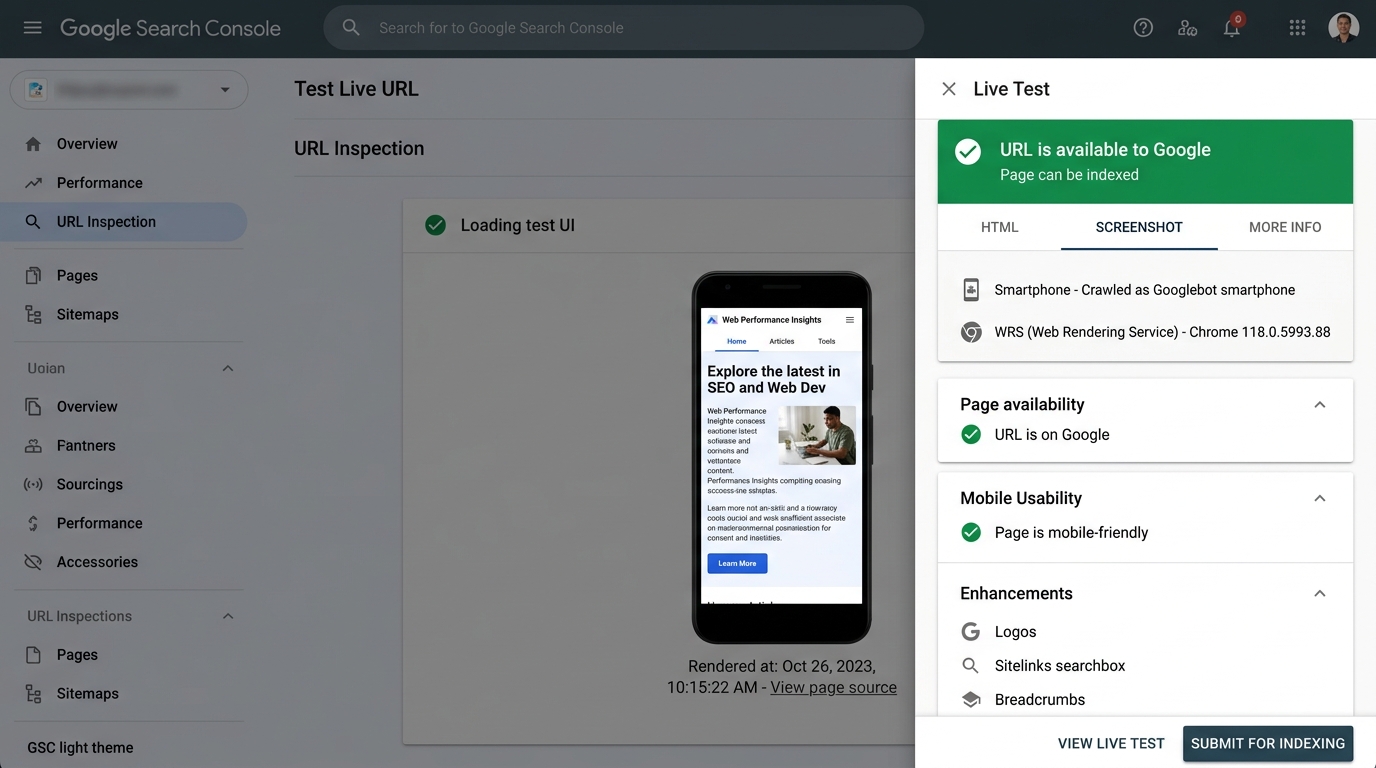Select URL Inspection sidebar item
Image resolution: width=1376 pixels, height=768 pixels.
coord(124,222)
